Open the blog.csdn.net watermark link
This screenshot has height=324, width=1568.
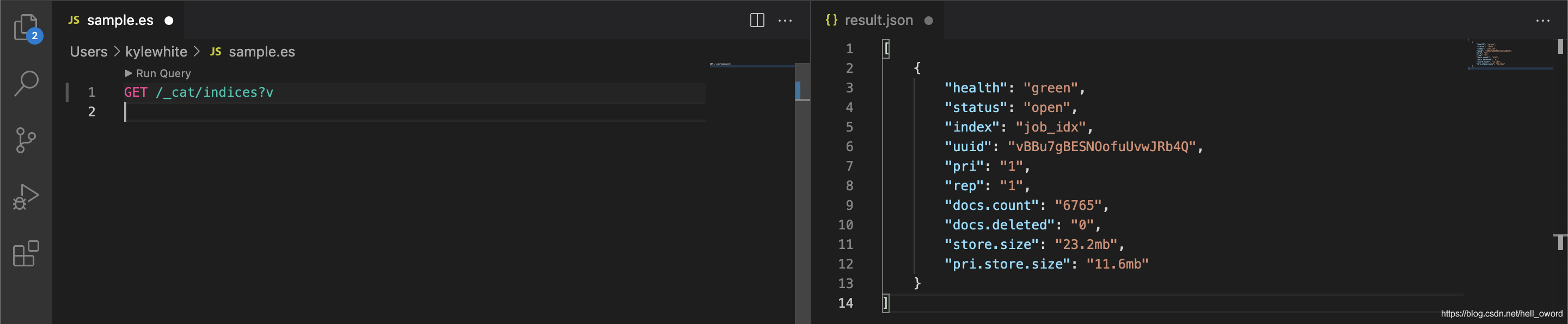[x=1501, y=314]
